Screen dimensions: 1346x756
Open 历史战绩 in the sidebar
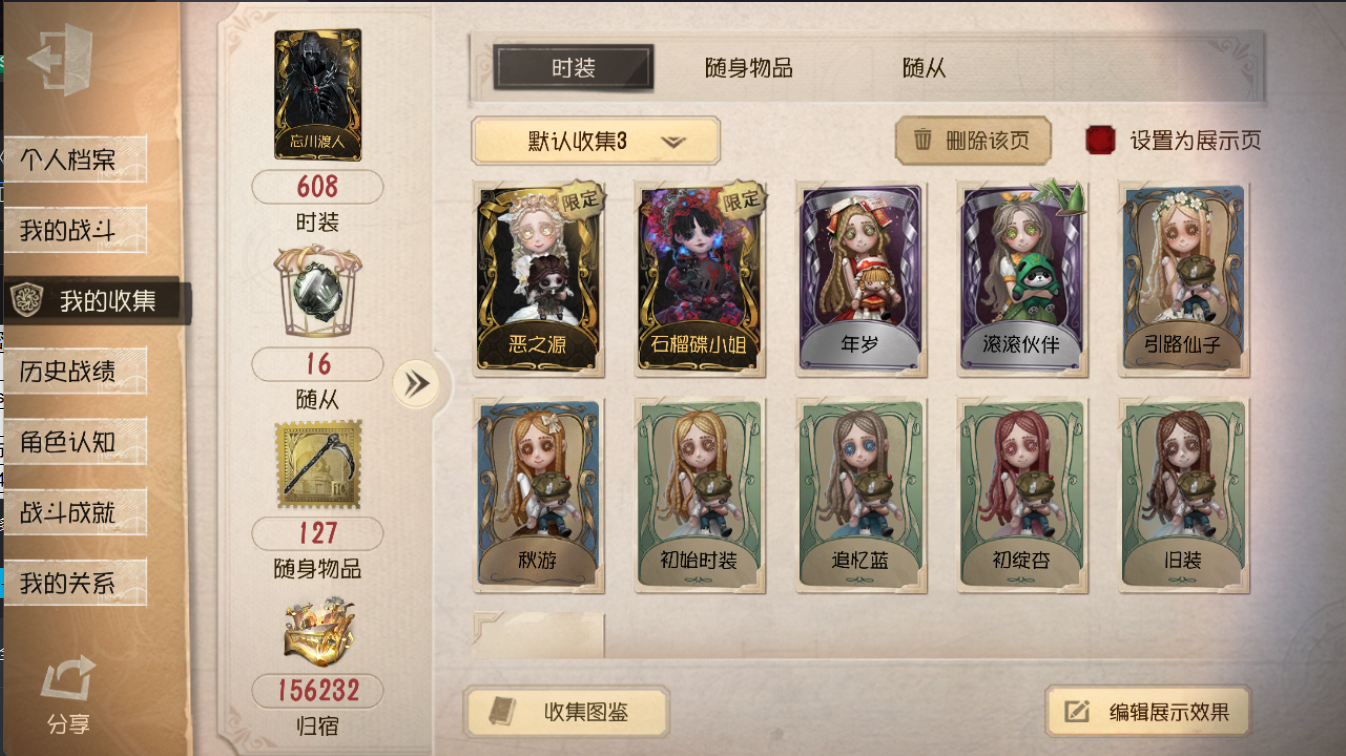pyautogui.click(x=76, y=372)
